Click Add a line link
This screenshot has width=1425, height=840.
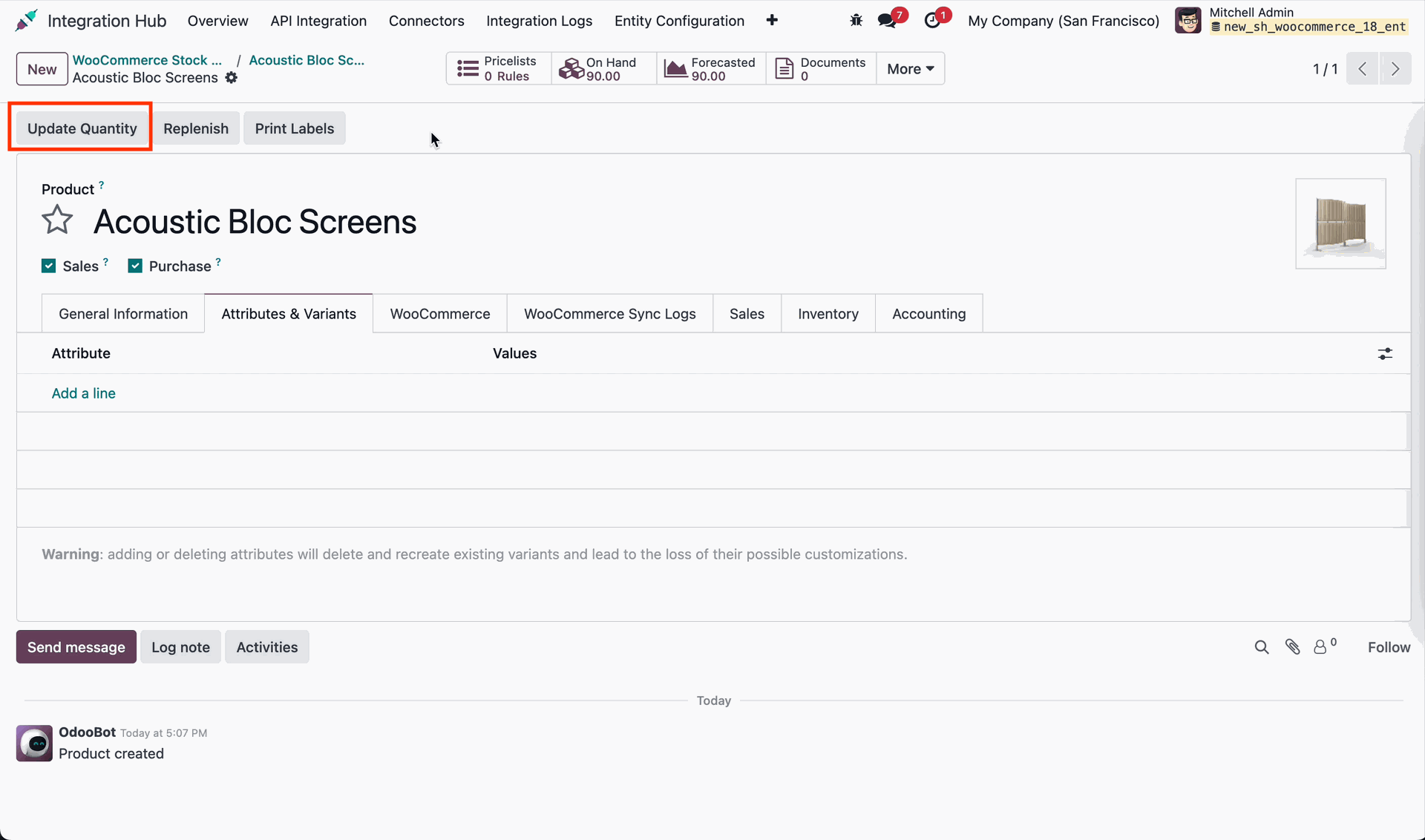pos(83,393)
